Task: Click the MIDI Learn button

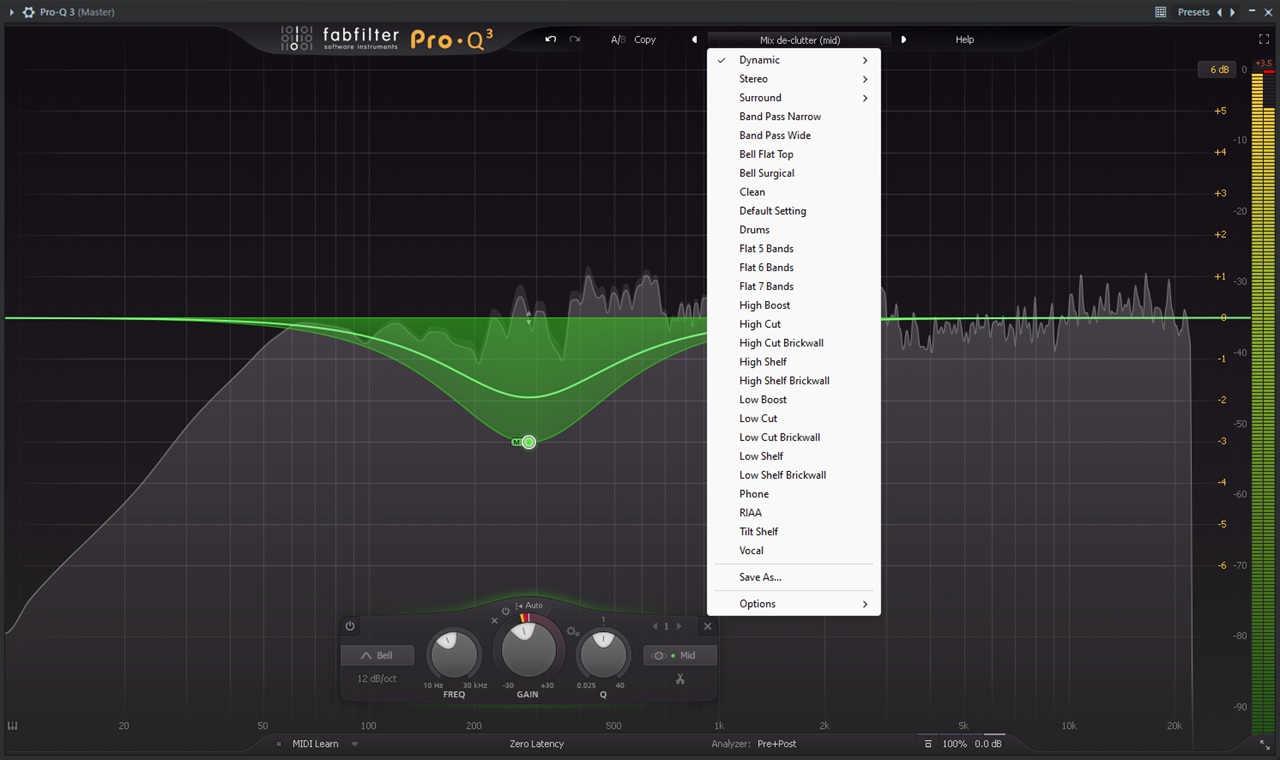Action: 315,744
